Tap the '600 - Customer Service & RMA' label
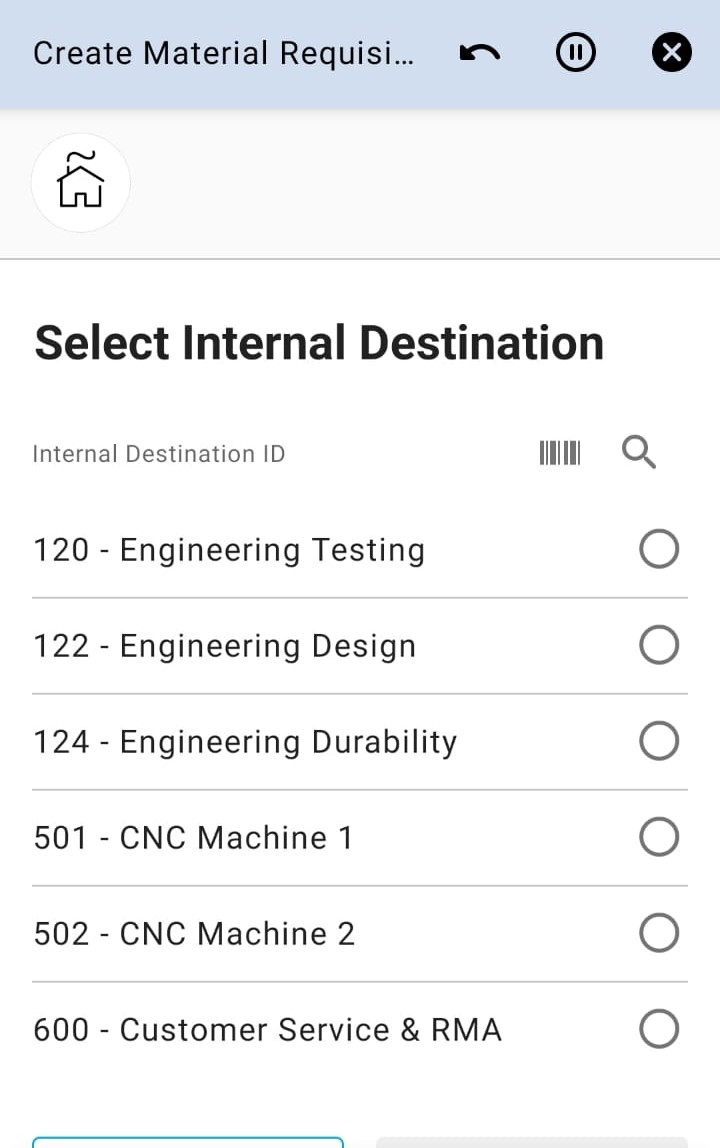The image size is (720, 1148). [x=267, y=1030]
